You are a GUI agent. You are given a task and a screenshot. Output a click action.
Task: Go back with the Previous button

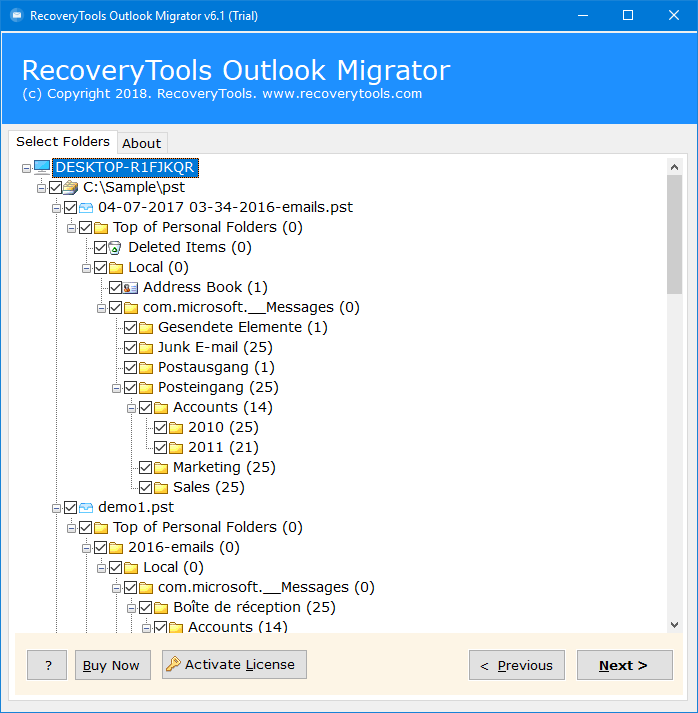click(x=517, y=665)
